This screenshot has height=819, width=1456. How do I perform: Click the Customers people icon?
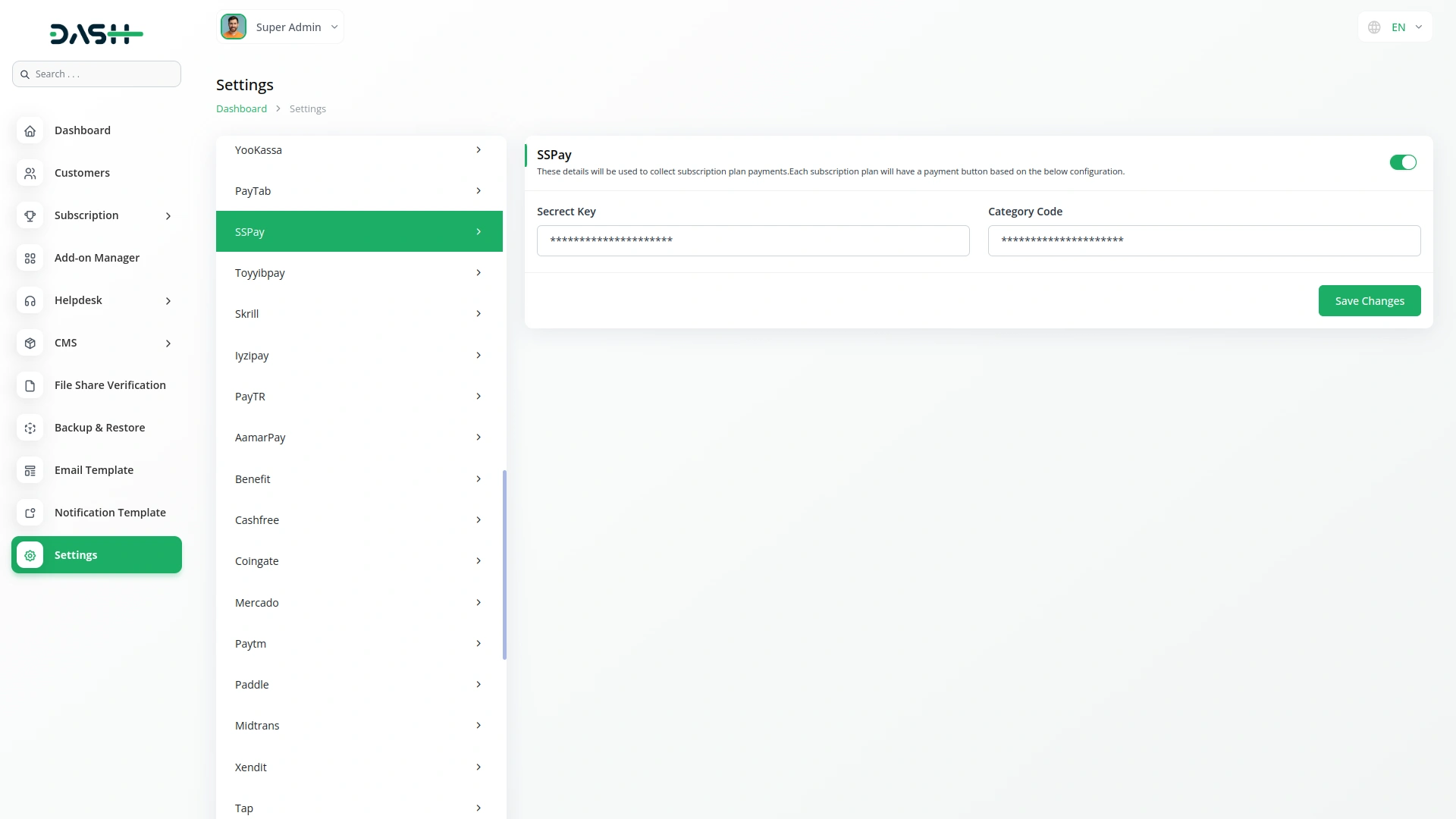(x=30, y=173)
